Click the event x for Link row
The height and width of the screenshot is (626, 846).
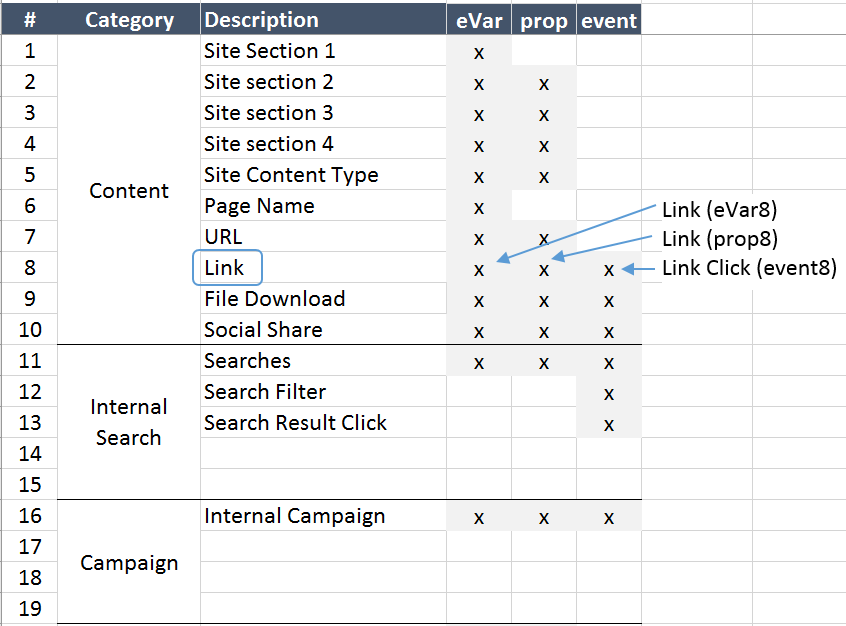click(x=609, y=270)
